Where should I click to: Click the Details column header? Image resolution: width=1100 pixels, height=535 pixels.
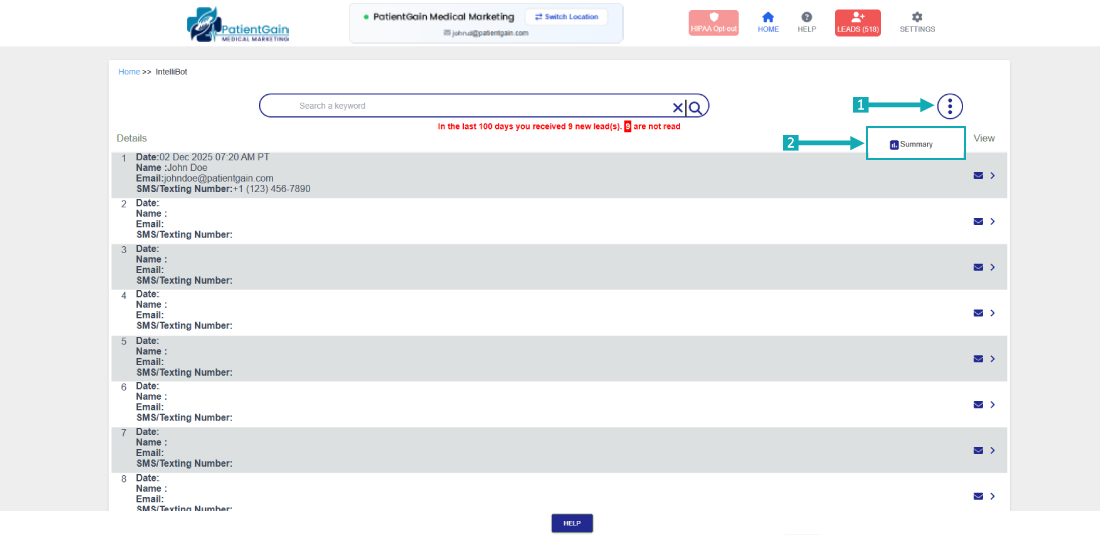(x=132, y=138)
